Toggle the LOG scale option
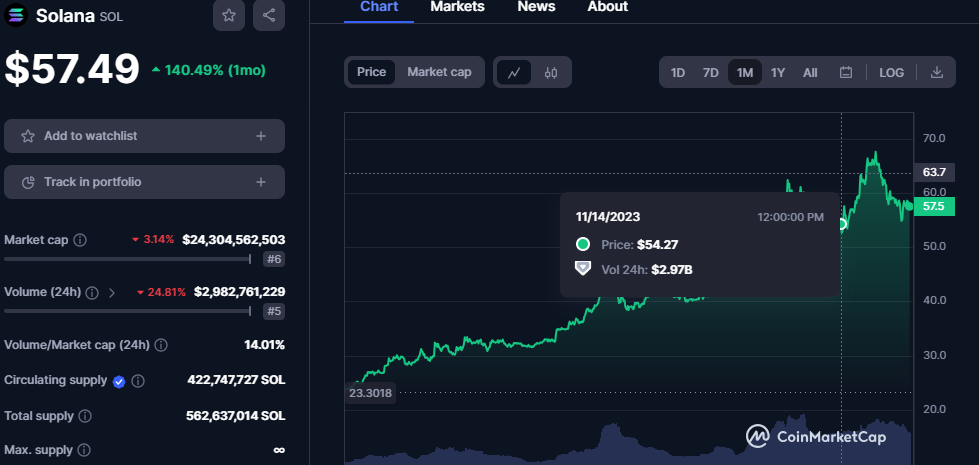Screen dimensions: 979x465 [x=891, y=72]
